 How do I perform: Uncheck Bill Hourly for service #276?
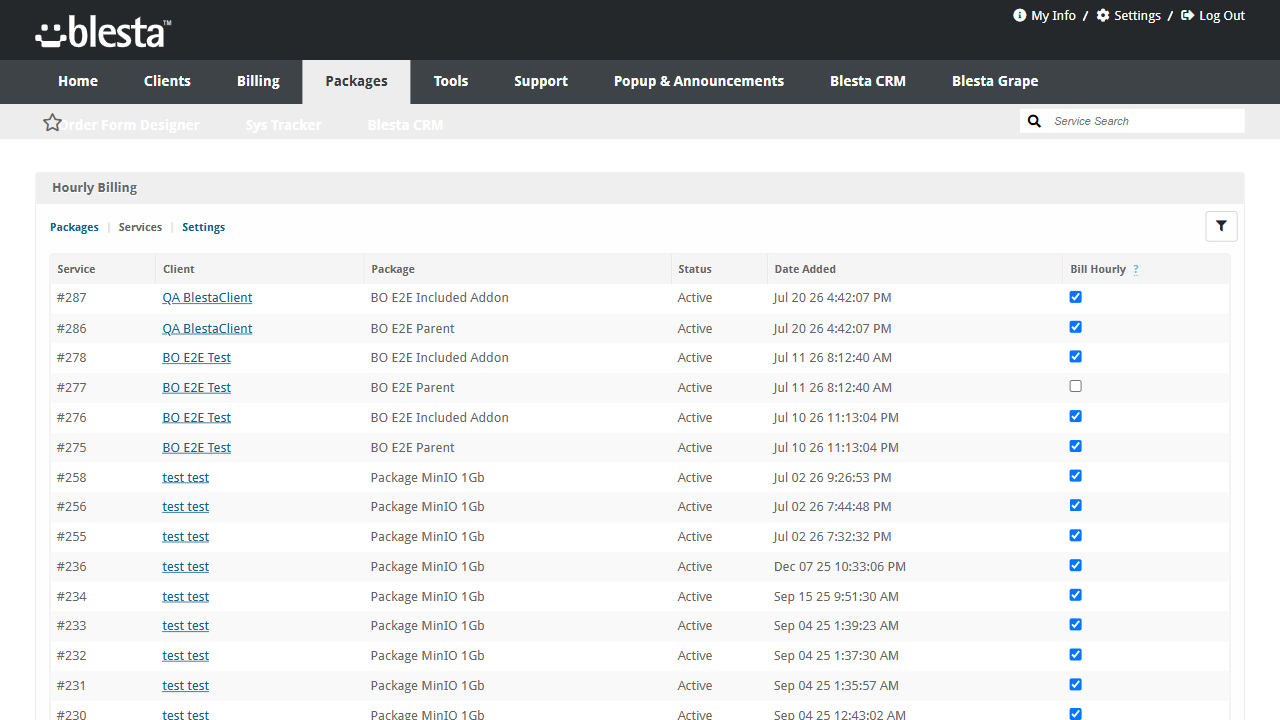pyautogui.click(x=1076, y=416)
